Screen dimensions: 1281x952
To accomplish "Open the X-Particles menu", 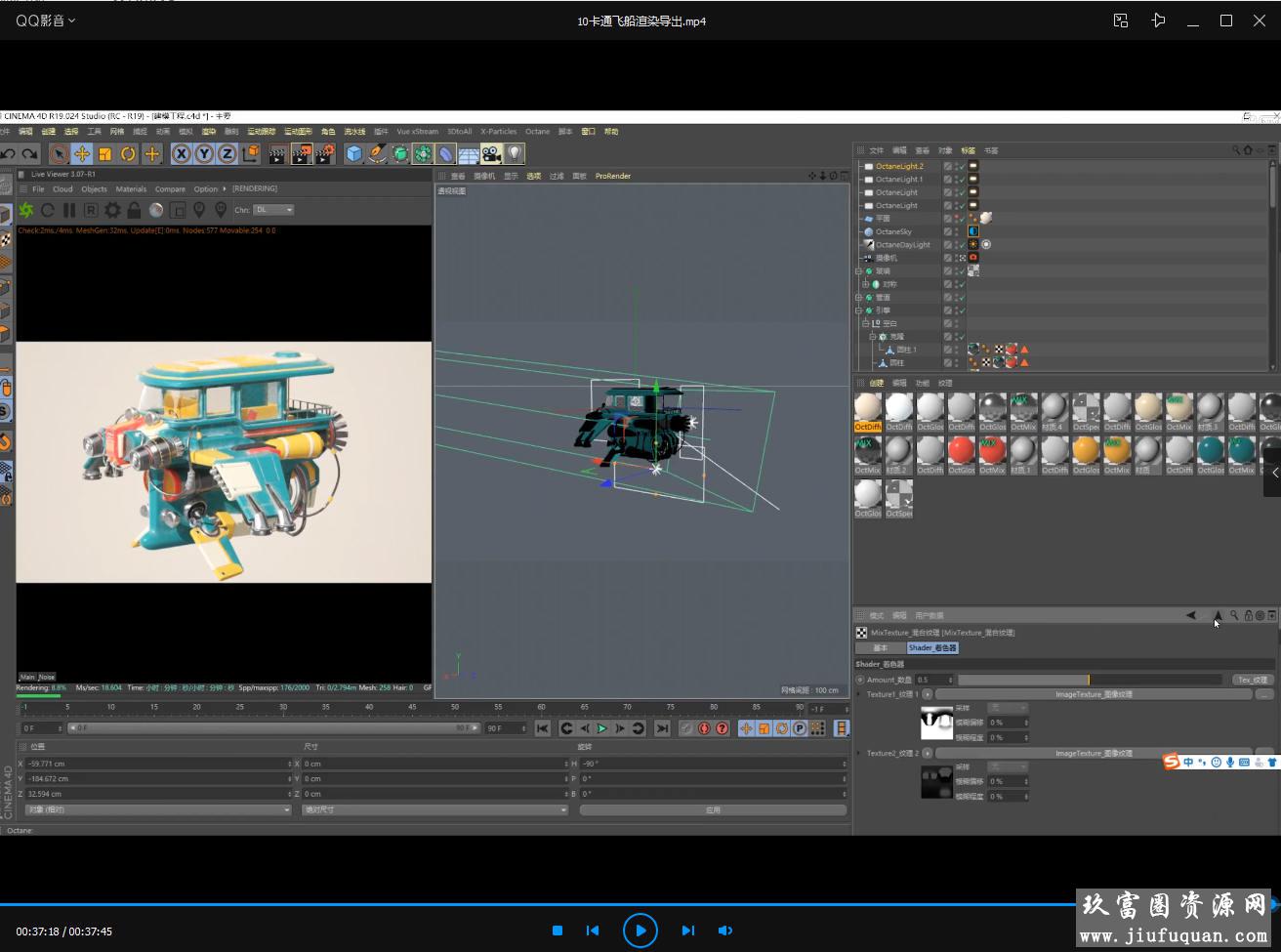I will click(498, 132).
